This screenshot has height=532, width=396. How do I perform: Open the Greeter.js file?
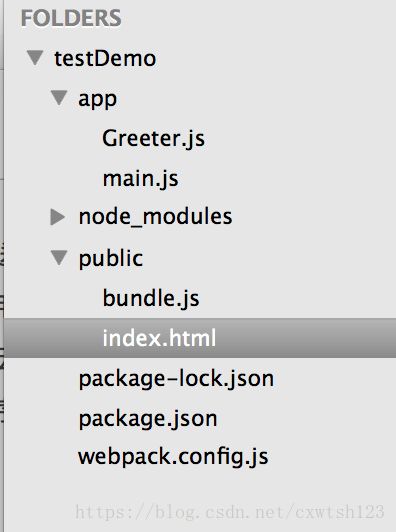[154, 139]
